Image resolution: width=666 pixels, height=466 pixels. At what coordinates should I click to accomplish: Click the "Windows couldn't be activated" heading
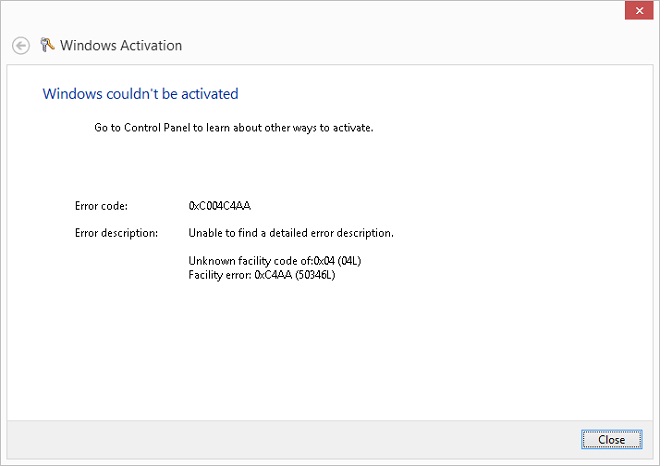[140, 94]
